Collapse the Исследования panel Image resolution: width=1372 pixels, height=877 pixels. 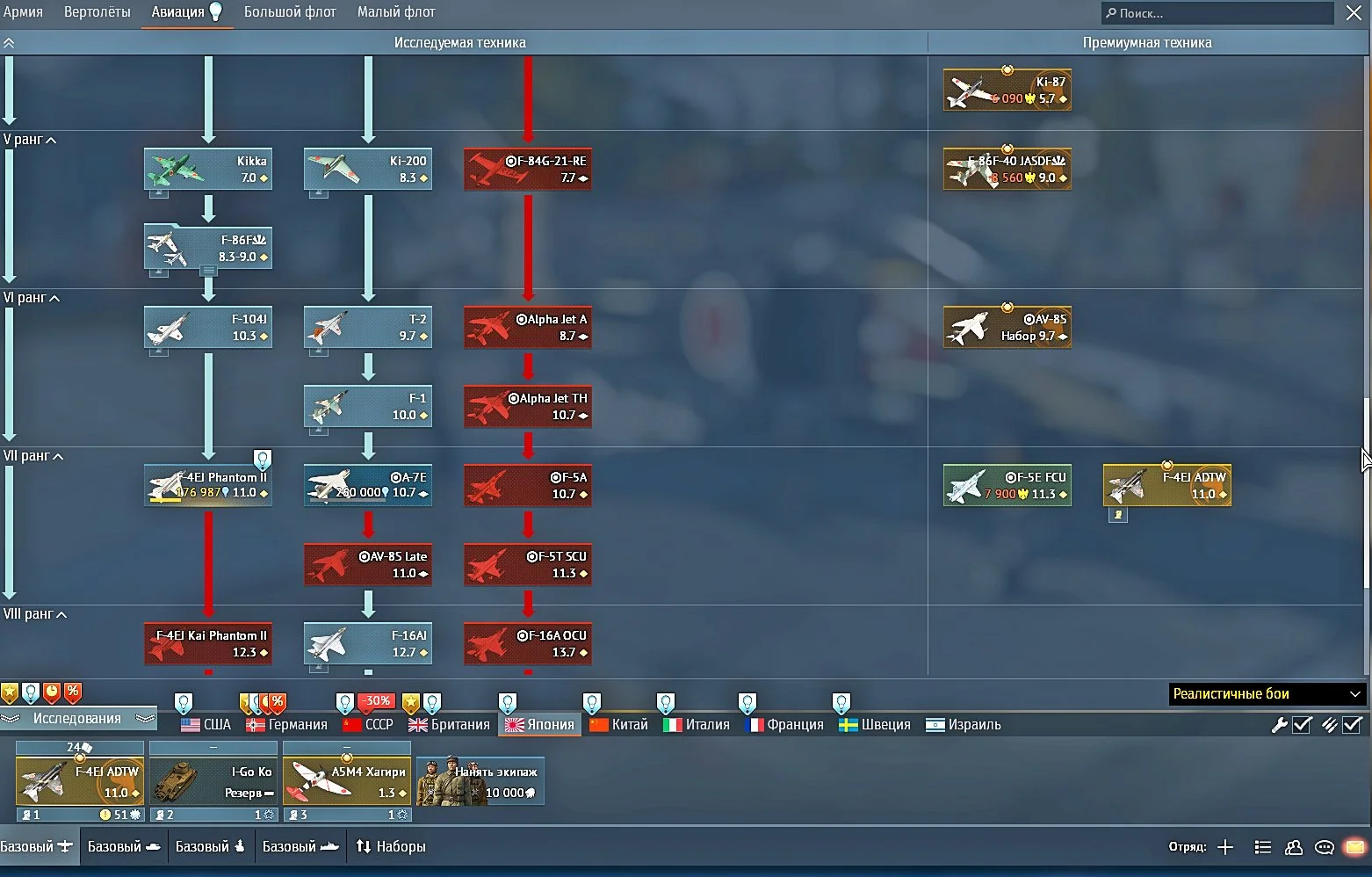(77, 719)
